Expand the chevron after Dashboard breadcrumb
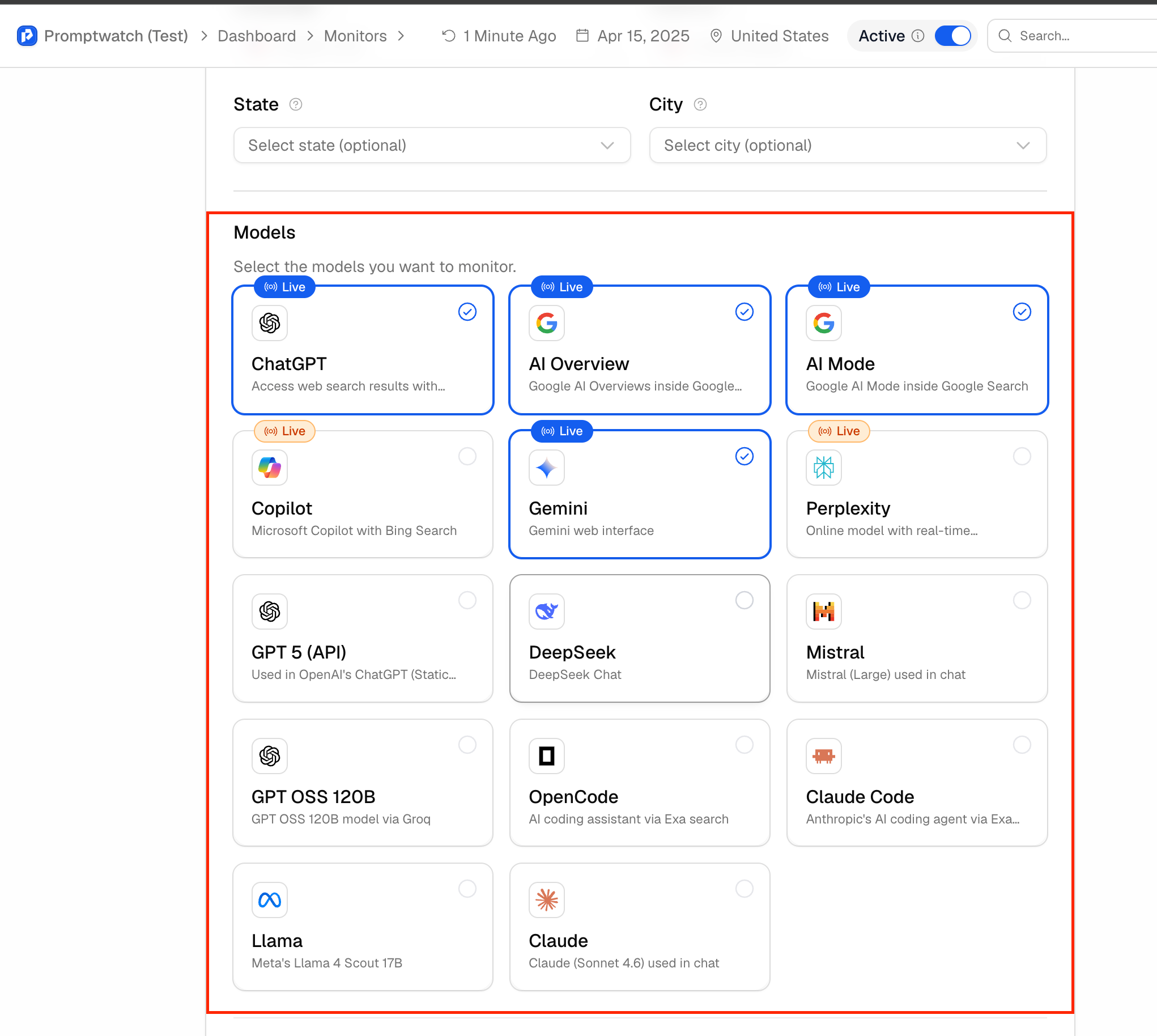 310,36
